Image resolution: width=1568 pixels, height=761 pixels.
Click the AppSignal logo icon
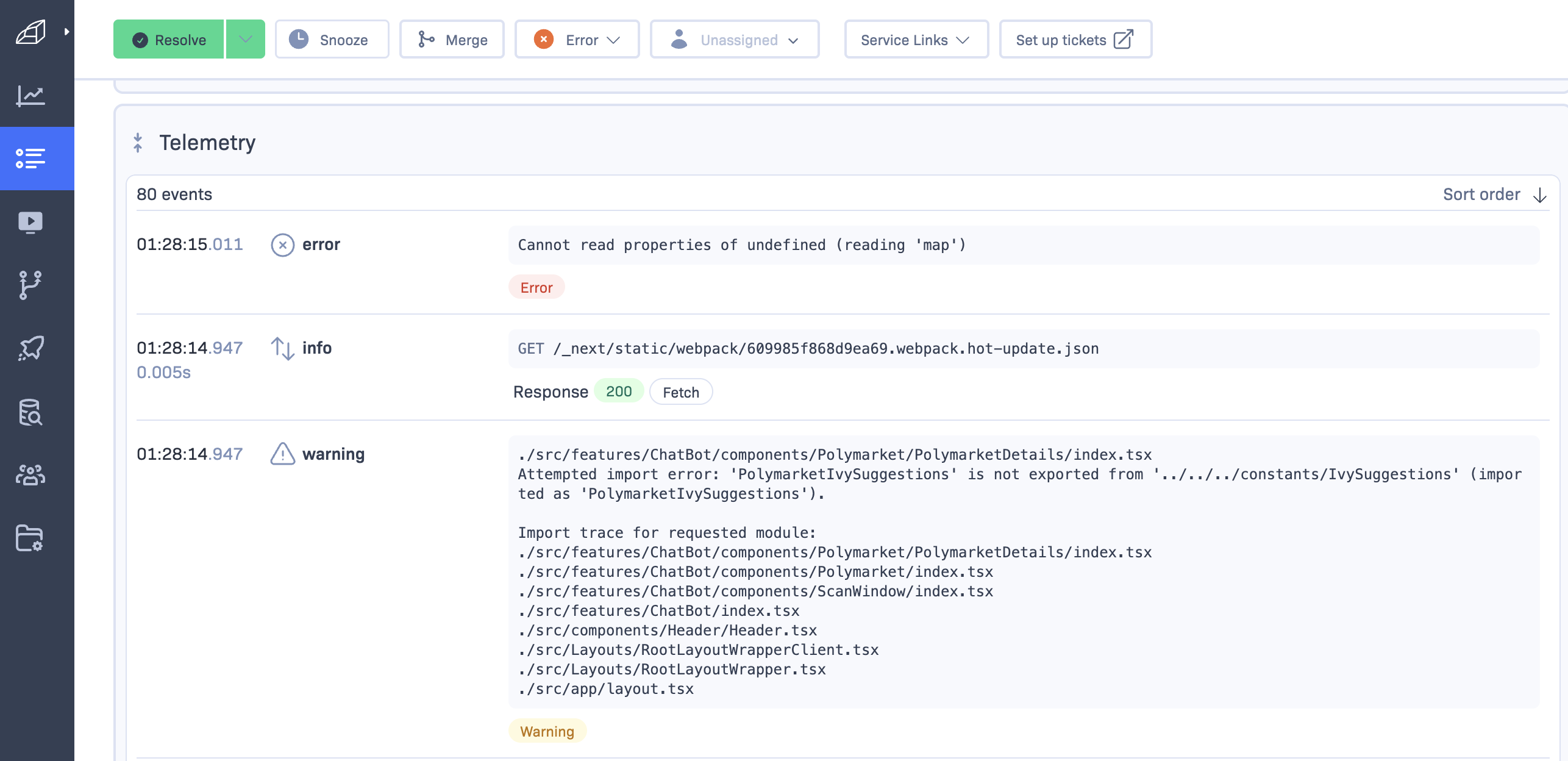click(x=30, y=32)
